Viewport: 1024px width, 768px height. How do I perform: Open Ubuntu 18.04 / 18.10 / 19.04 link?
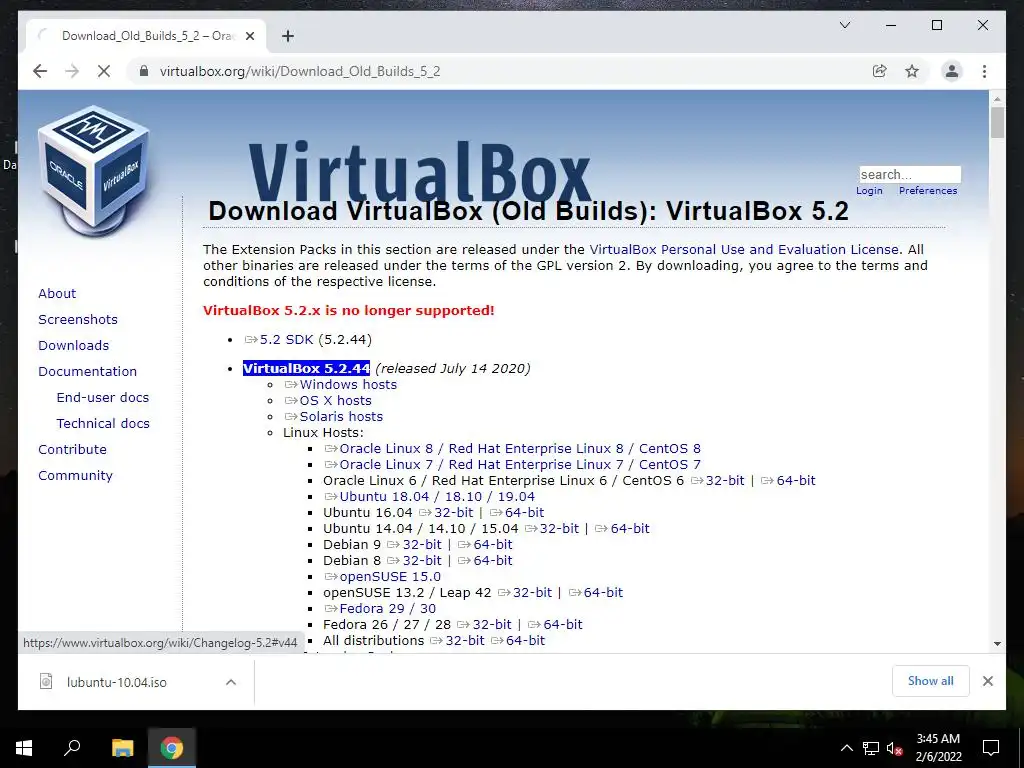[430, 496]
